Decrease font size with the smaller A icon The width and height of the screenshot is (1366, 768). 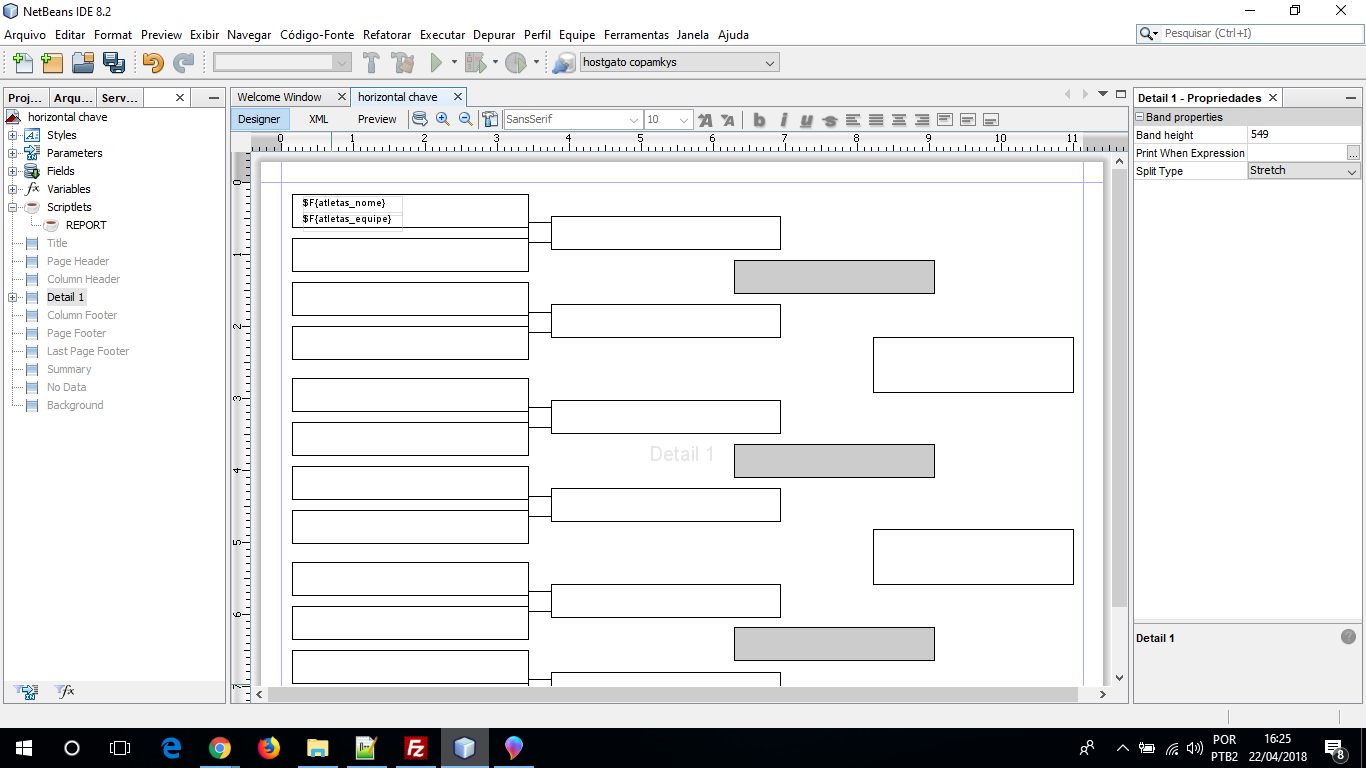click(x=728, y=120)
